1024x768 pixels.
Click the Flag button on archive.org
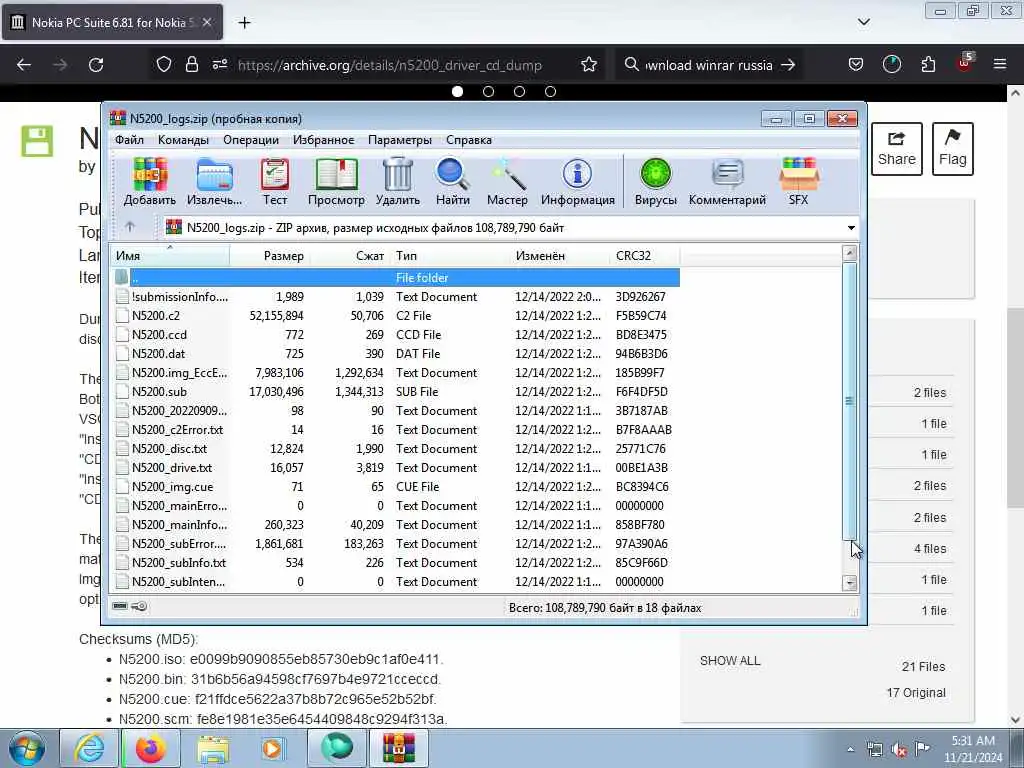click(953, 149)
